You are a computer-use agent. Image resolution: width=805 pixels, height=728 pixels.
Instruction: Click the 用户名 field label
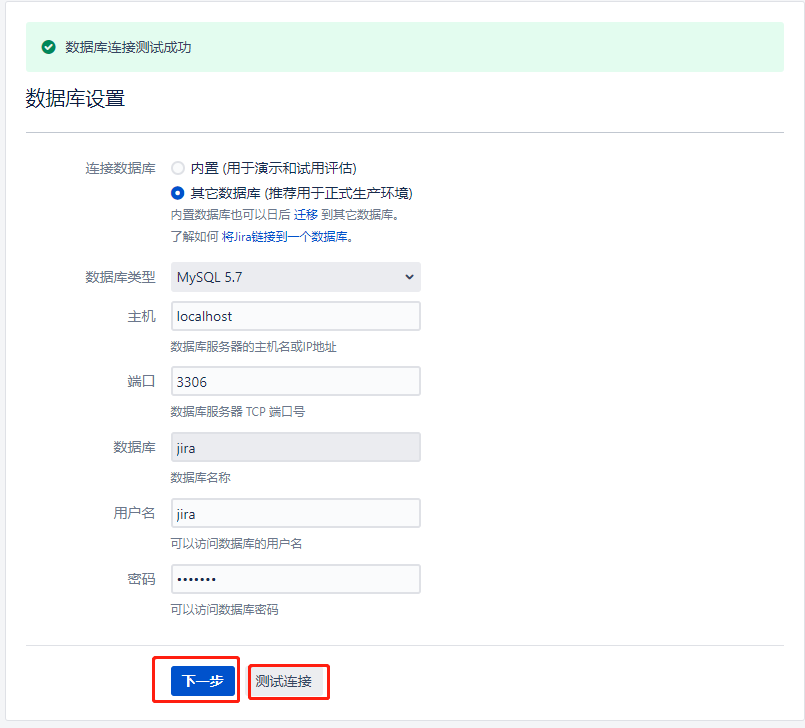point(134,513)
